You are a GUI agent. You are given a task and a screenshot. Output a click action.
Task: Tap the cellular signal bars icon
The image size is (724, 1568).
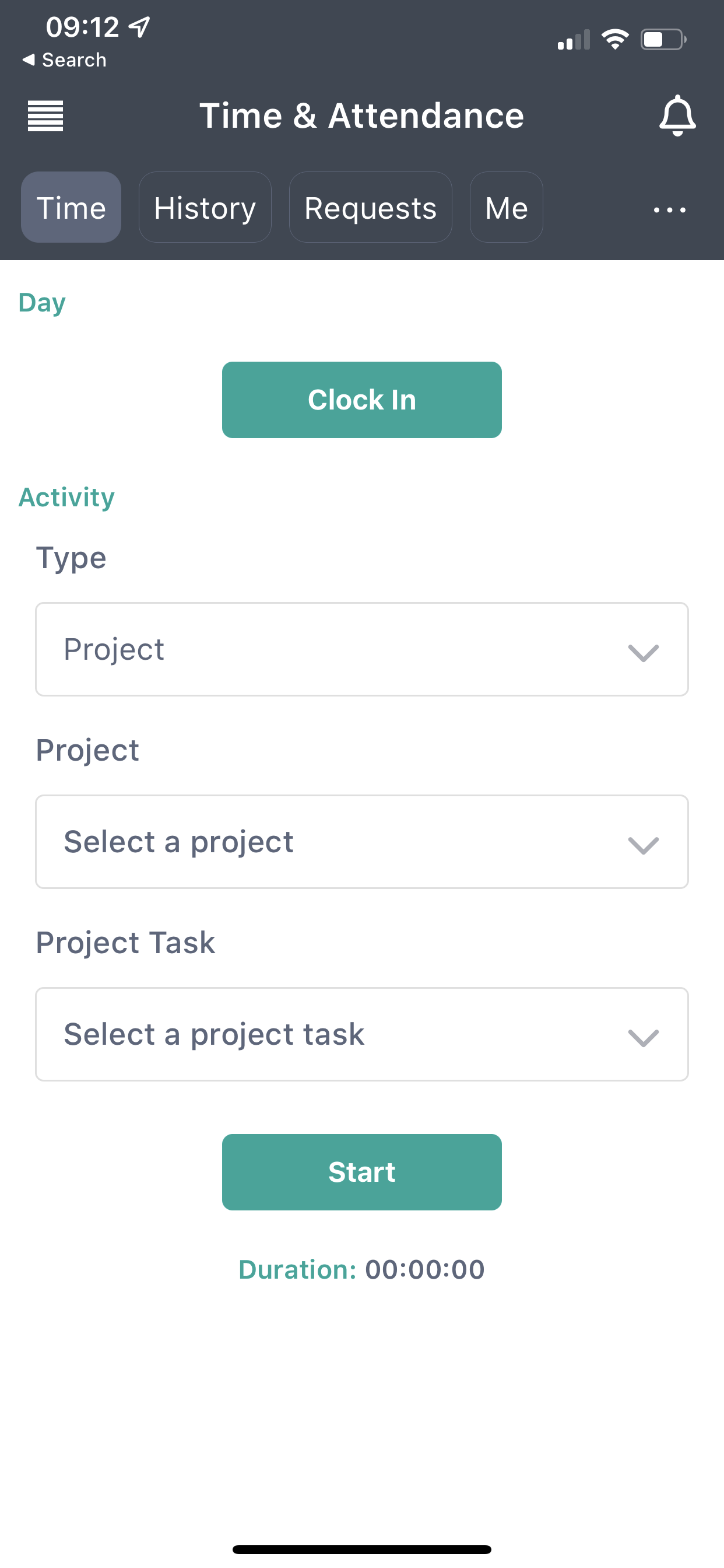(x=574, y=40)
